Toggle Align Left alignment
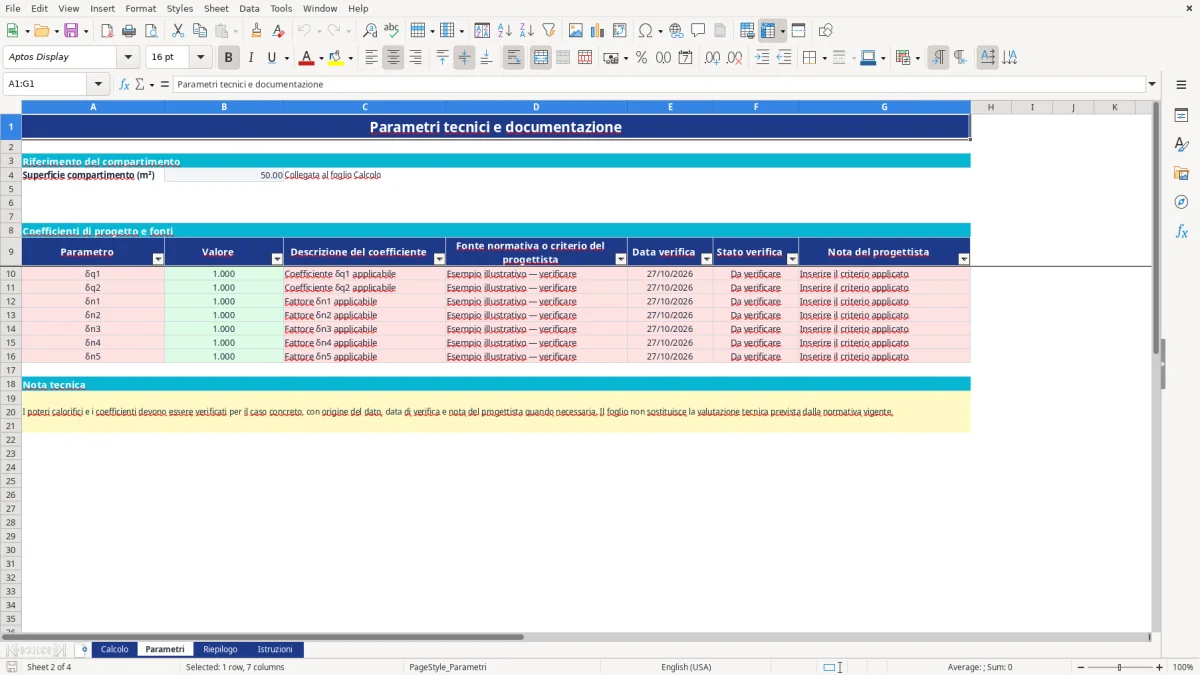Image resolution: width=1200 pixels, height=675 pixels. coord(371,58)
